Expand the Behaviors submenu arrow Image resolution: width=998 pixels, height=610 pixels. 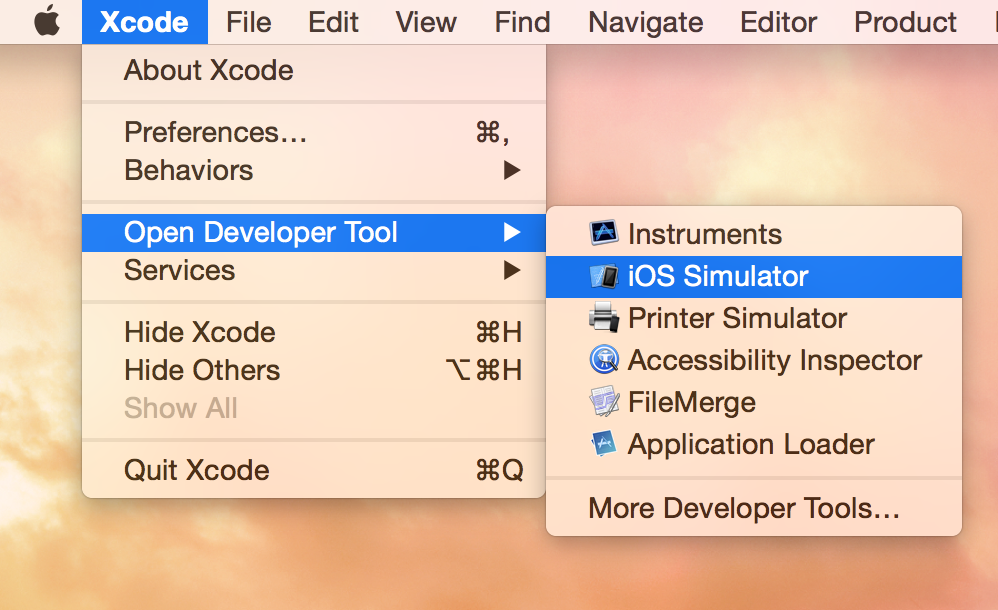(512, 170)
